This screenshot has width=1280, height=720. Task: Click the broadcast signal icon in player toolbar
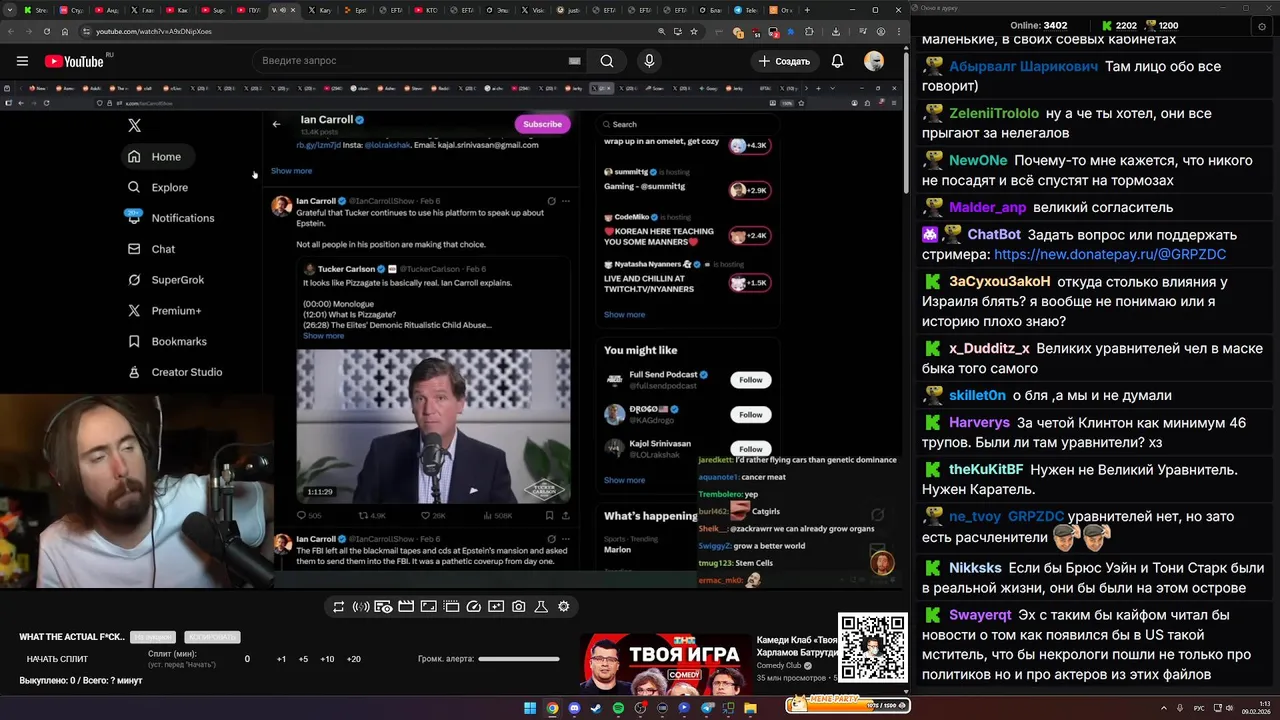(361, 607)
